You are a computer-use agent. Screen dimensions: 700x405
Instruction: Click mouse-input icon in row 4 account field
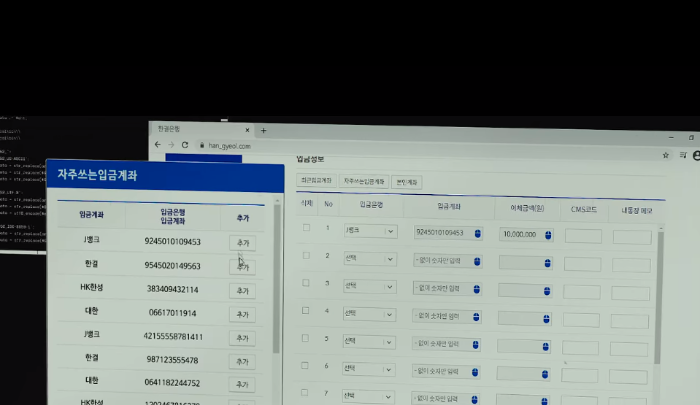pyautogui.click(x=476, y=317)
